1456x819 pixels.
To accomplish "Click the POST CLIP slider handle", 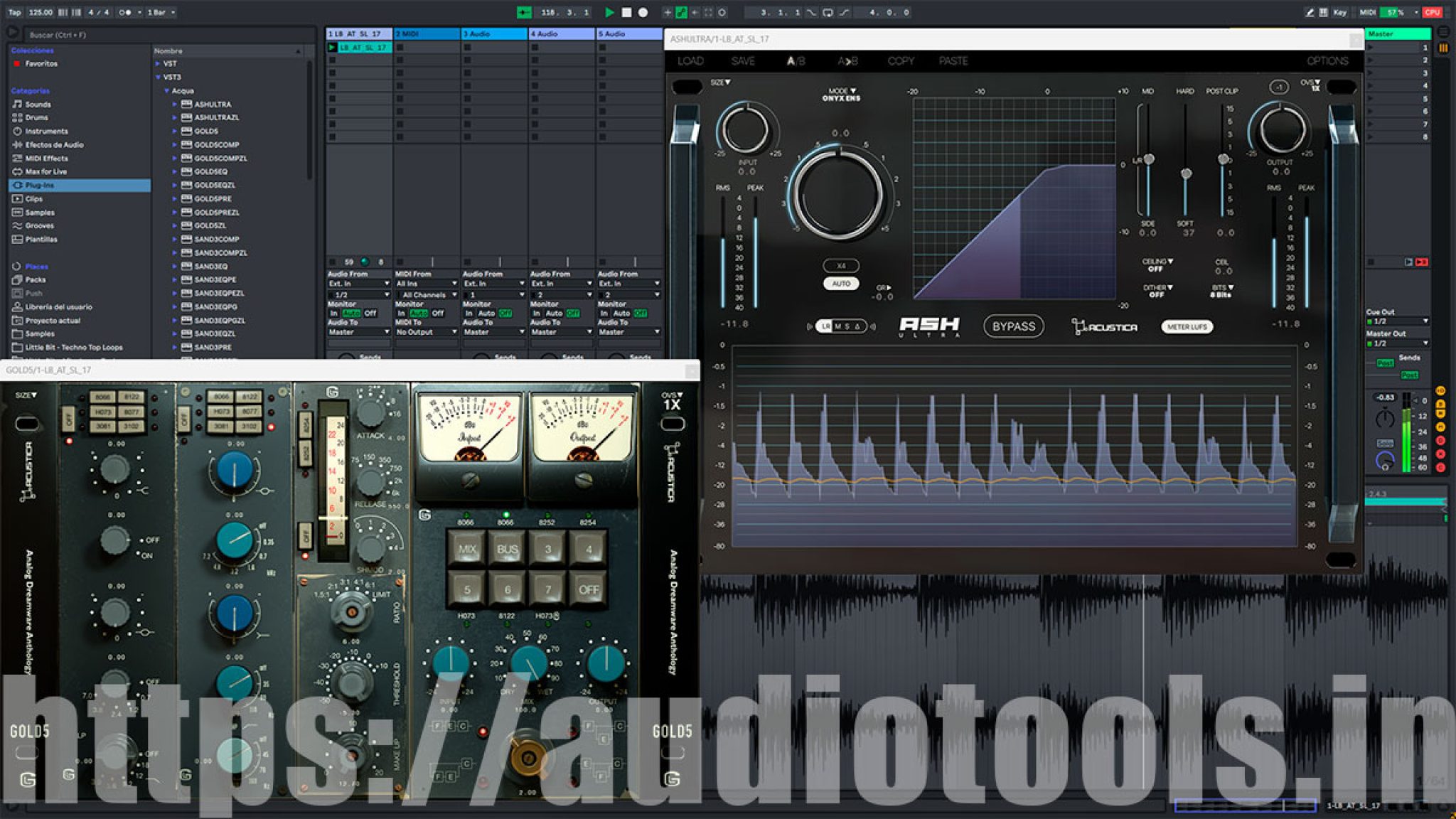I will 1223,159.
